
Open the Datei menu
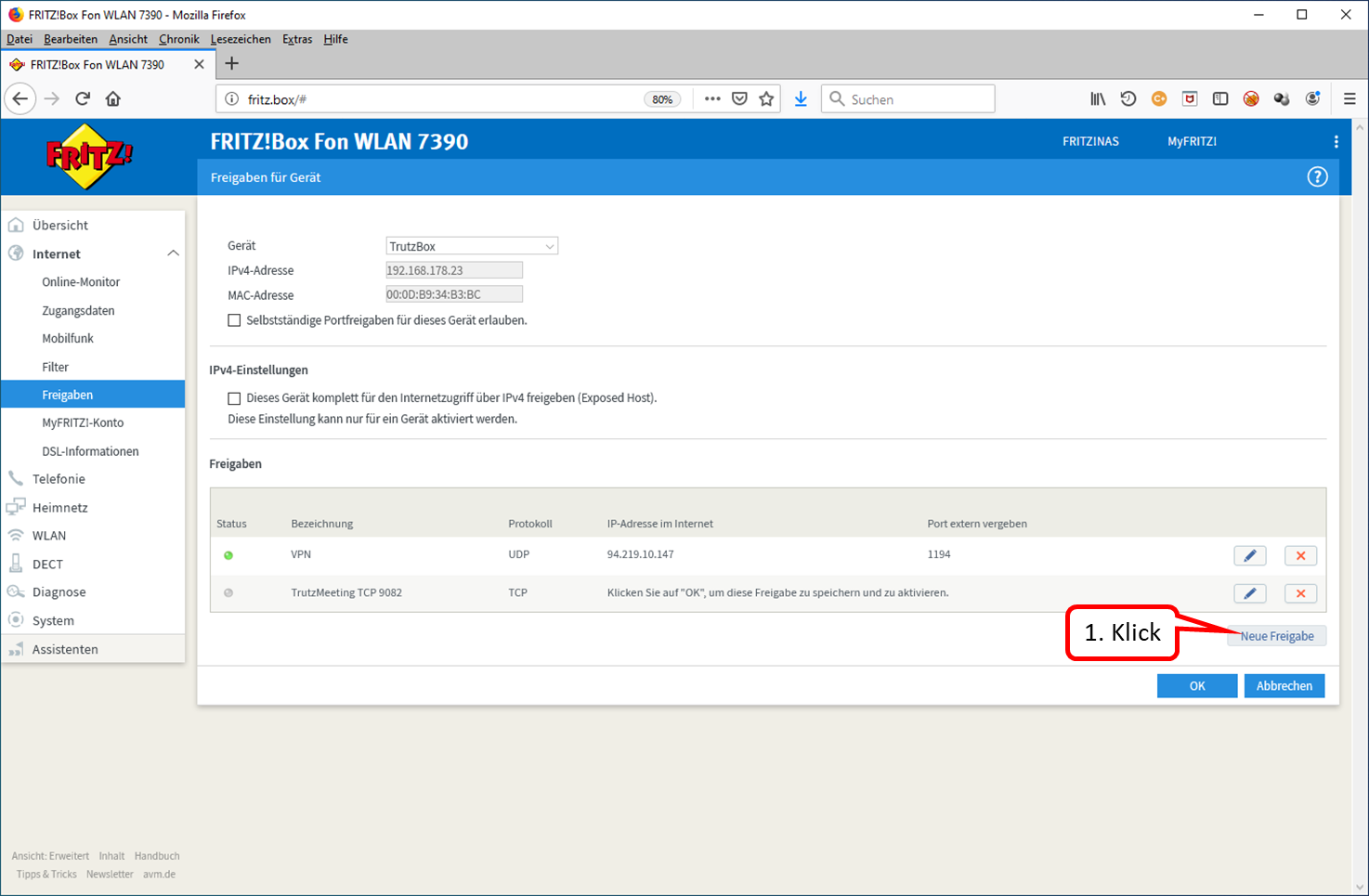point(20,39)
